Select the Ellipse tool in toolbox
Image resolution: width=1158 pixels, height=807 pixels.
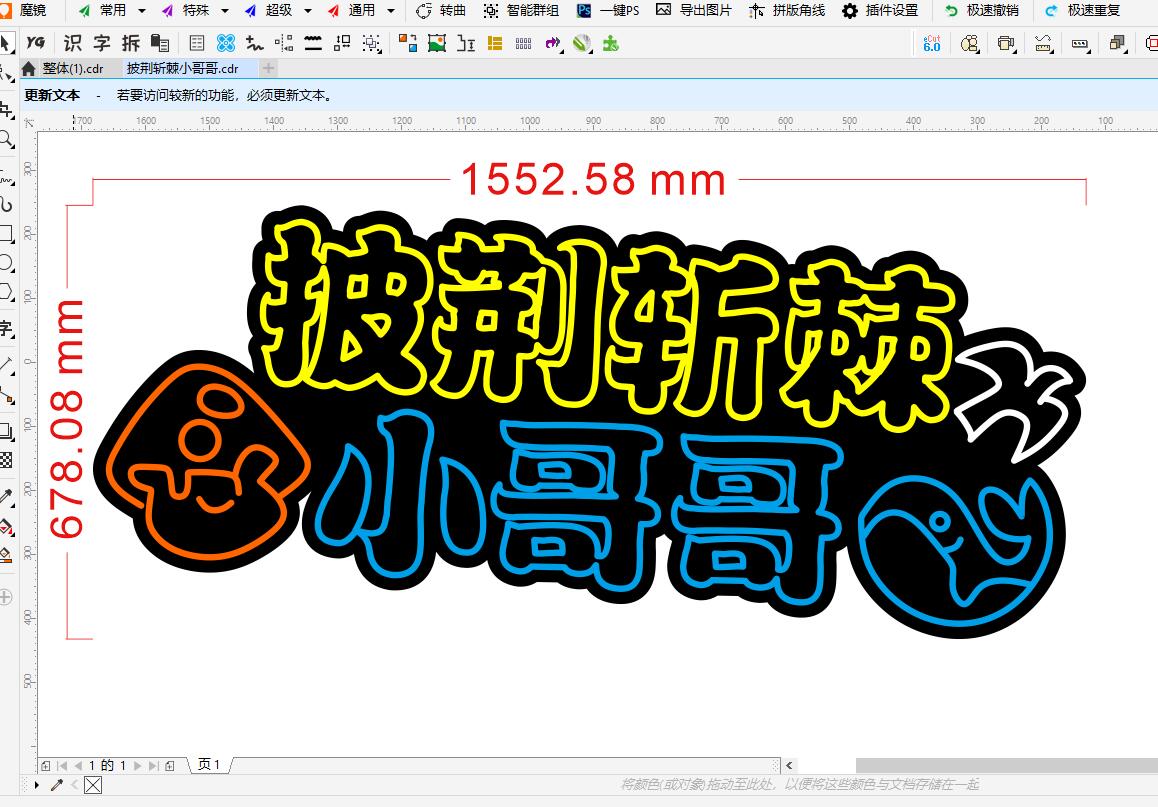[6, 262]
